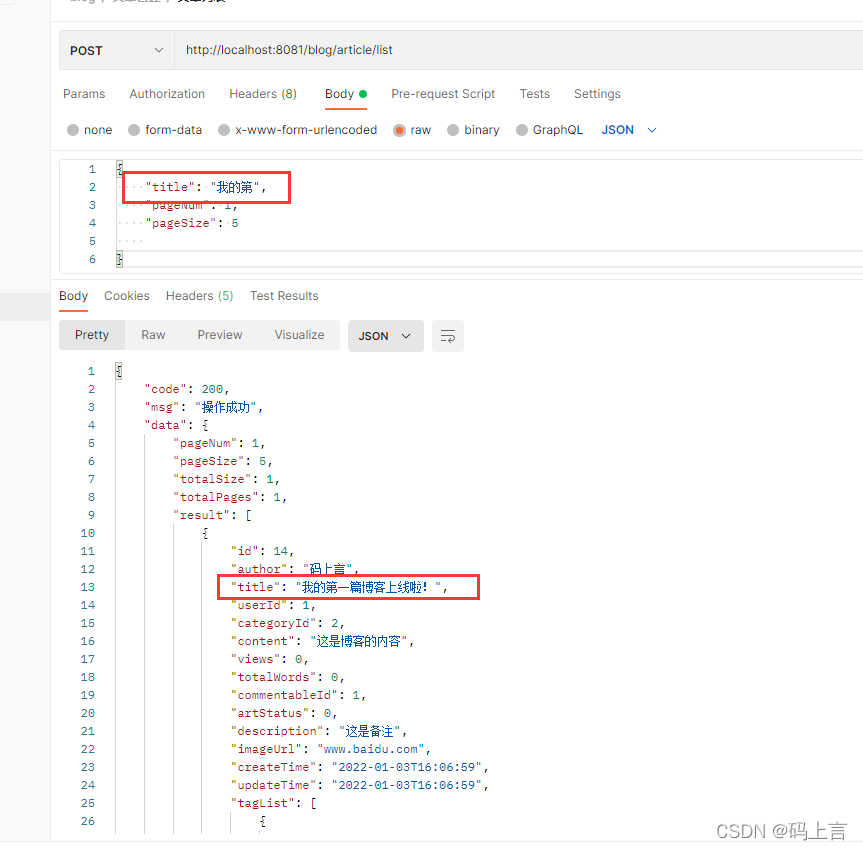Click response line number 10
Screen dimensions: 863x850
point(88,533)
